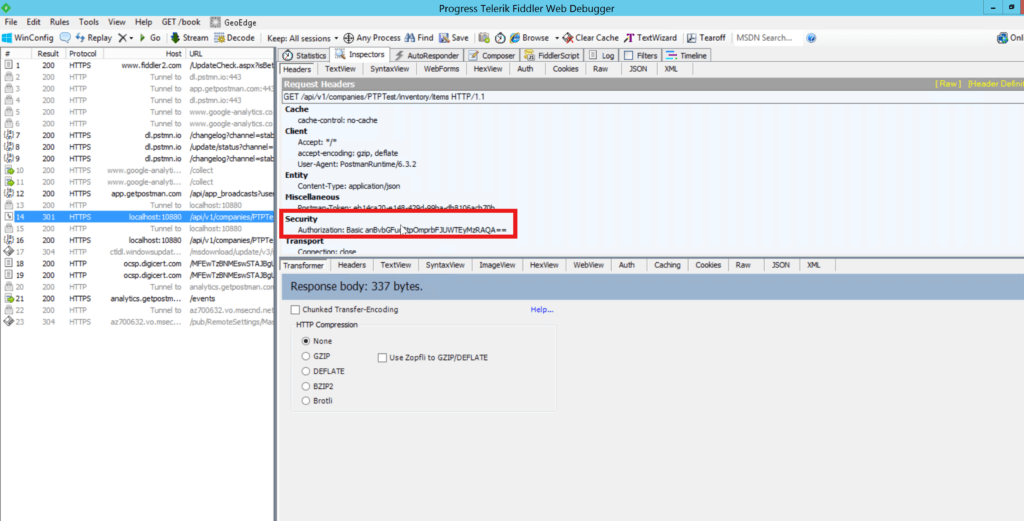Open the Timeline tab
The width and height of the screenshot is (1024, 521).
pyautogui.click(x=686, y=55)
